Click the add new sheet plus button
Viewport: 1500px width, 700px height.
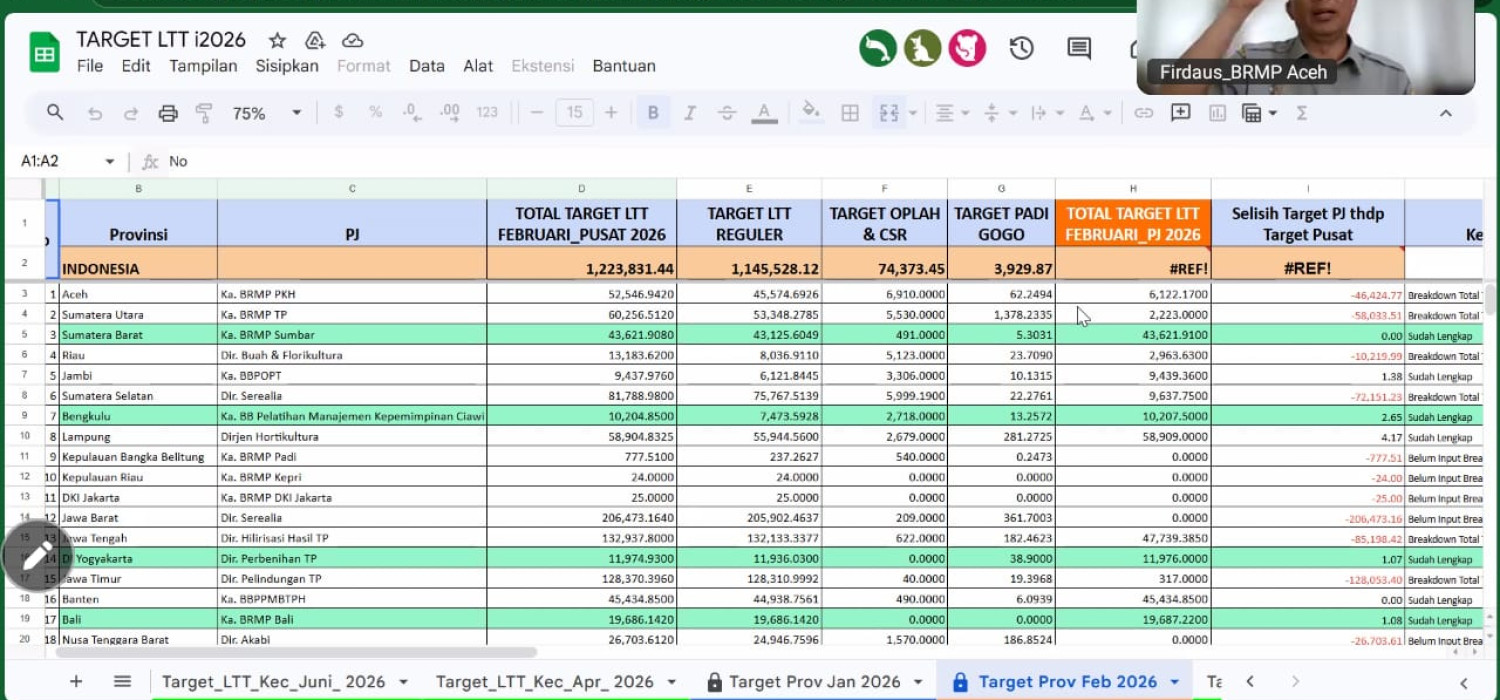click(x=76, y=682)
